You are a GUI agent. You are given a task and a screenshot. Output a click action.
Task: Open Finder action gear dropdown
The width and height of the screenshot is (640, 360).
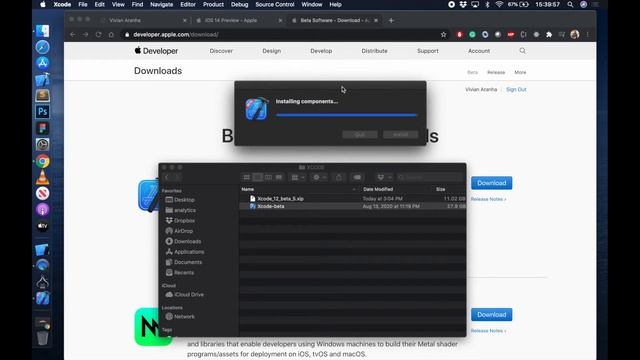coord(319,177)
